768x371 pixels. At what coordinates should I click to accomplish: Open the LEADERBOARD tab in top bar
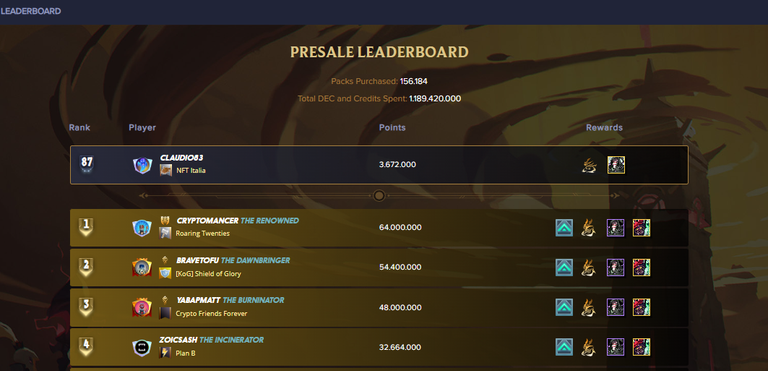pyautogui.click(x=30, y=11)
